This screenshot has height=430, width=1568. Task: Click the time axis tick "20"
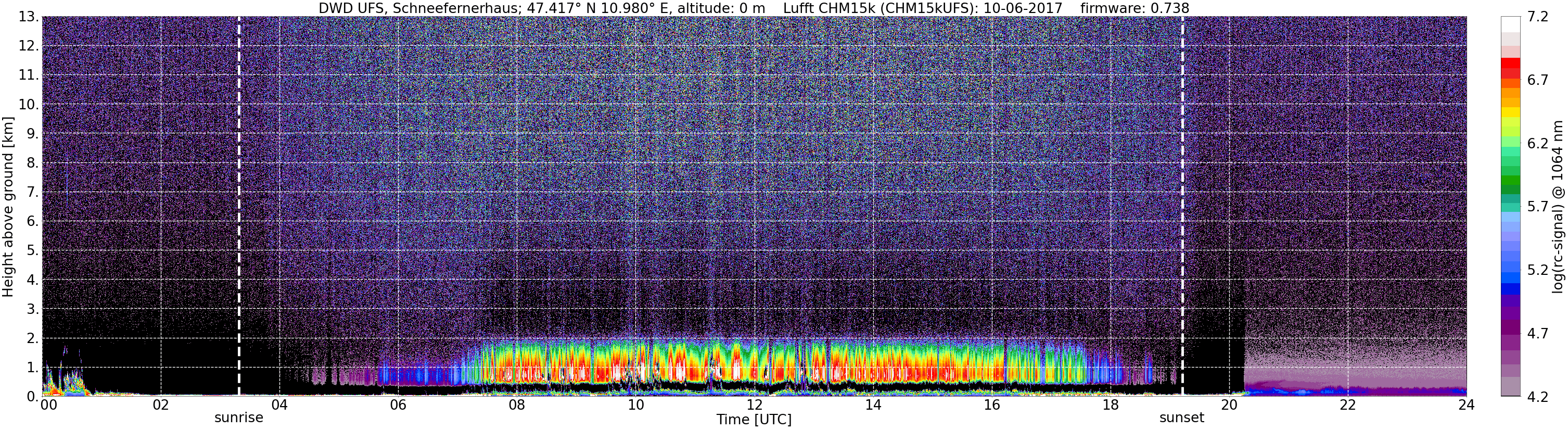tap(1229, 406)
